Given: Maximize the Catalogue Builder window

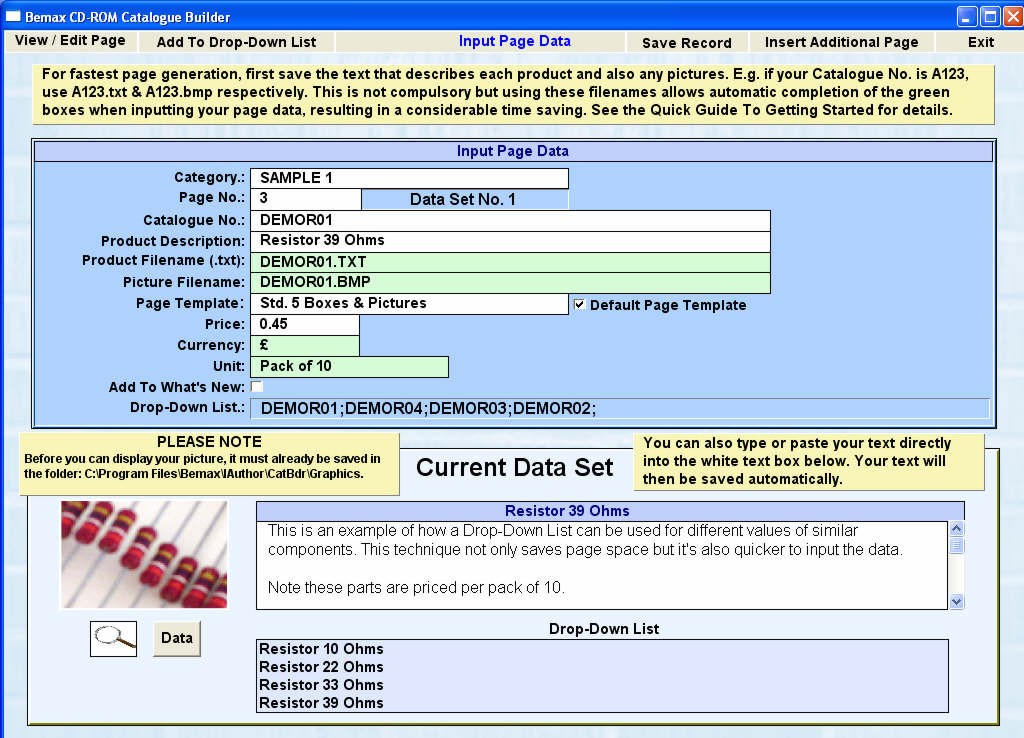Looking at the screenshot, I should (990, 16).
